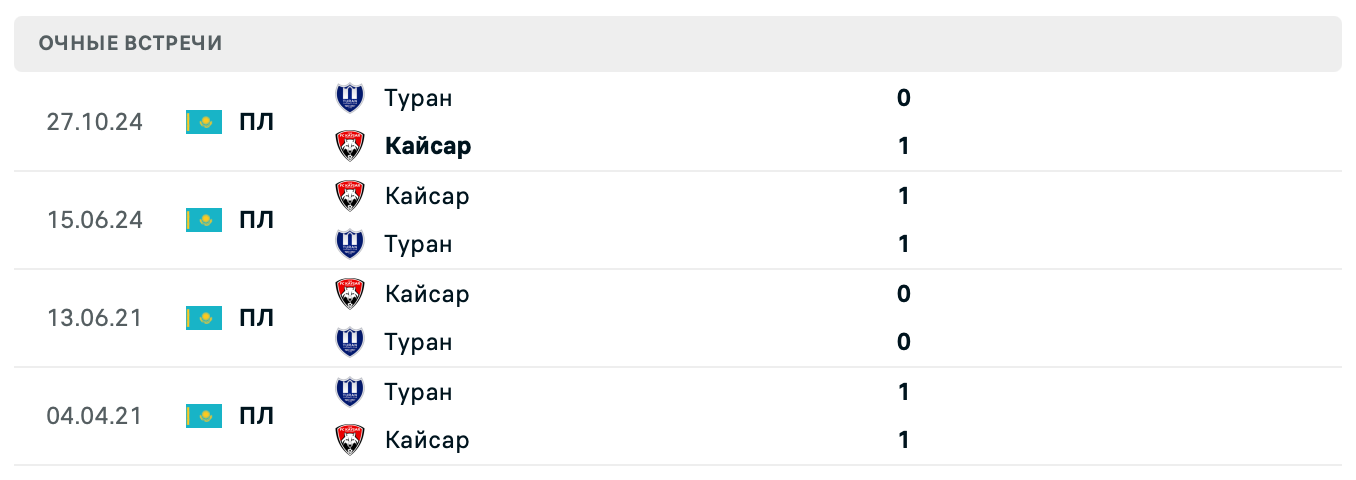Click Kazakhstan flag next to 13.06.21
The height and width of the screenshot is (480, 1356).
click(x=204, y=318)
